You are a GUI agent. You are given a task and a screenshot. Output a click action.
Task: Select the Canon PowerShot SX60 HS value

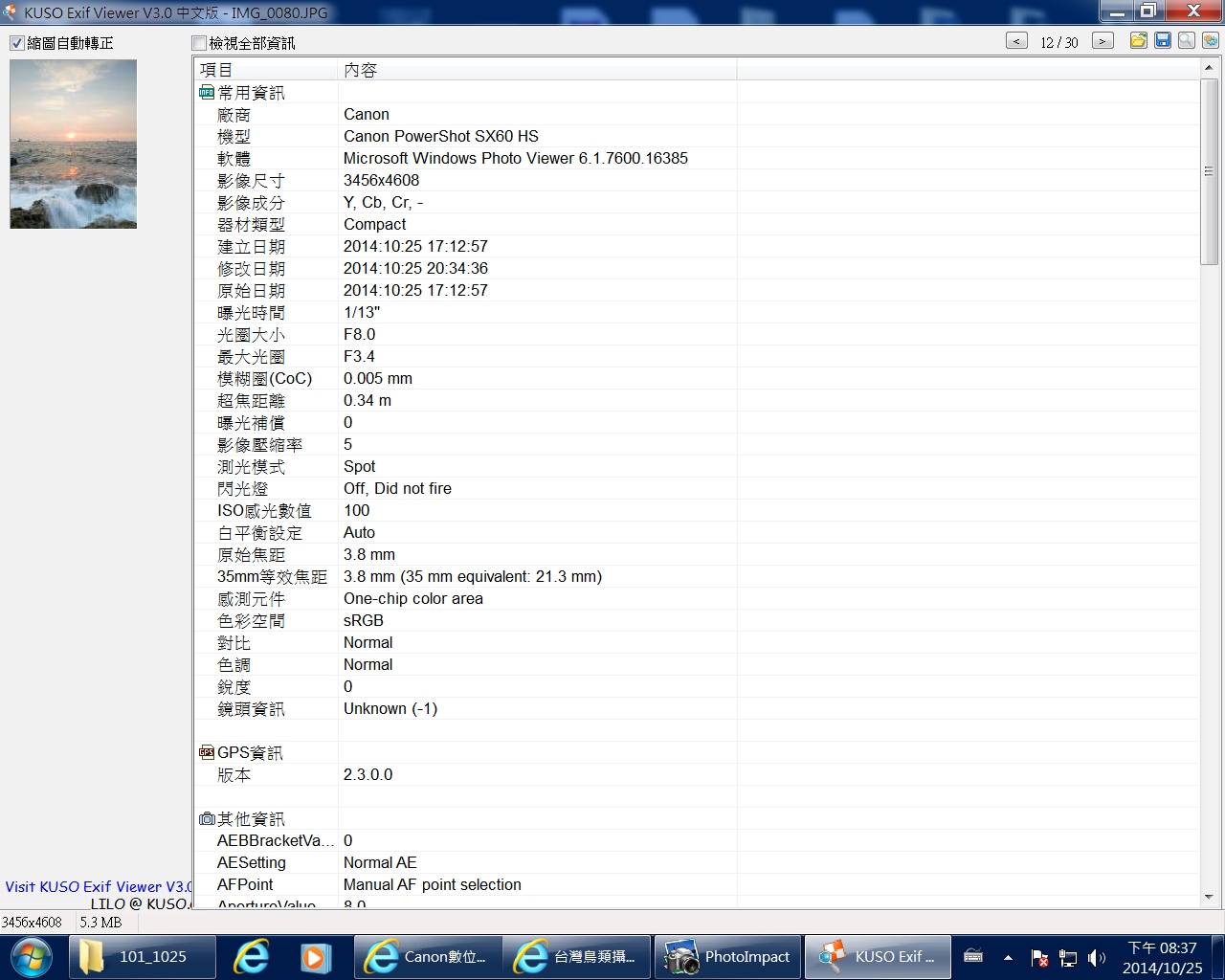tap(441, 136)
